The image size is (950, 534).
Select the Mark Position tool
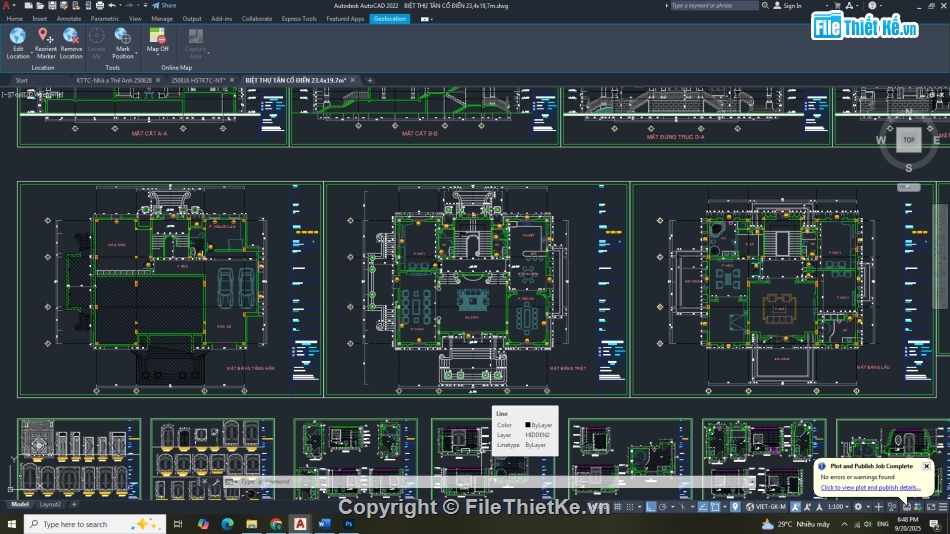122,36
